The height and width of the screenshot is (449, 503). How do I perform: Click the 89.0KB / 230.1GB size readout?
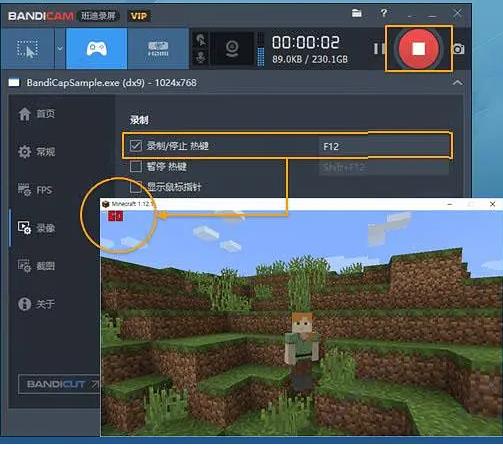tap(310, 59)
